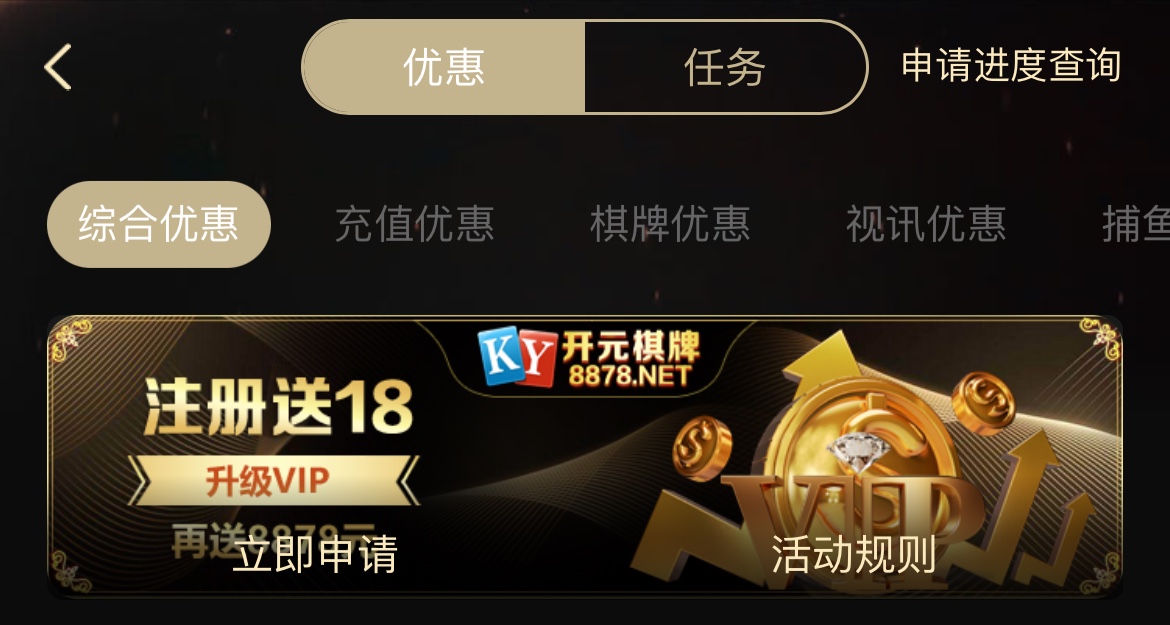
Task: Click the 开元棋牌 brand title
Action: [631, 345]
